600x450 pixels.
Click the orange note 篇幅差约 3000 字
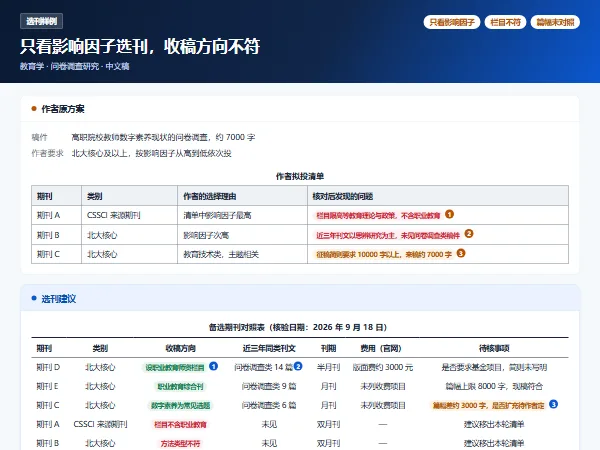pos(488,405)
